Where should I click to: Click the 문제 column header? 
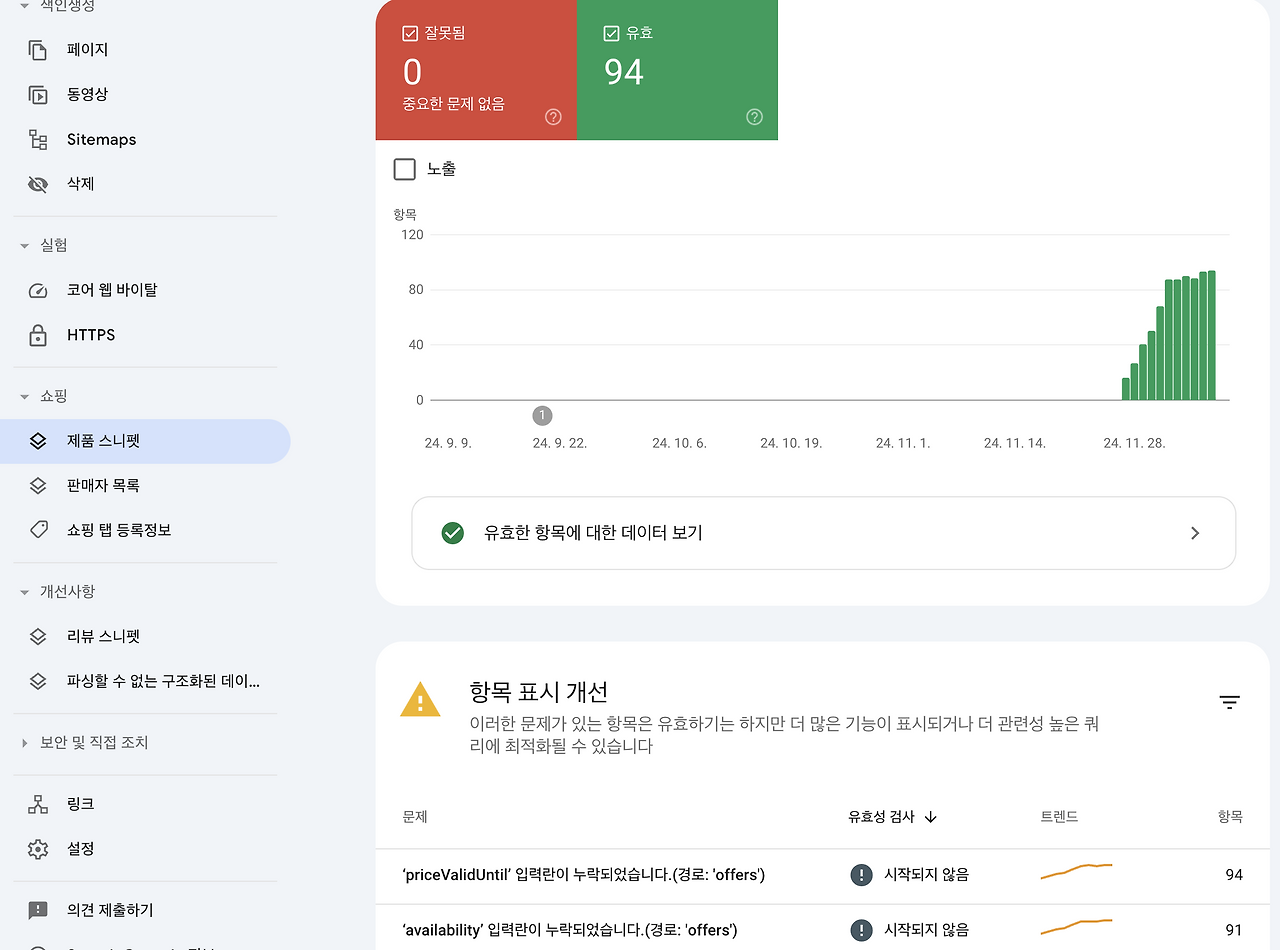pyautogui.click(x=415, y=817)
